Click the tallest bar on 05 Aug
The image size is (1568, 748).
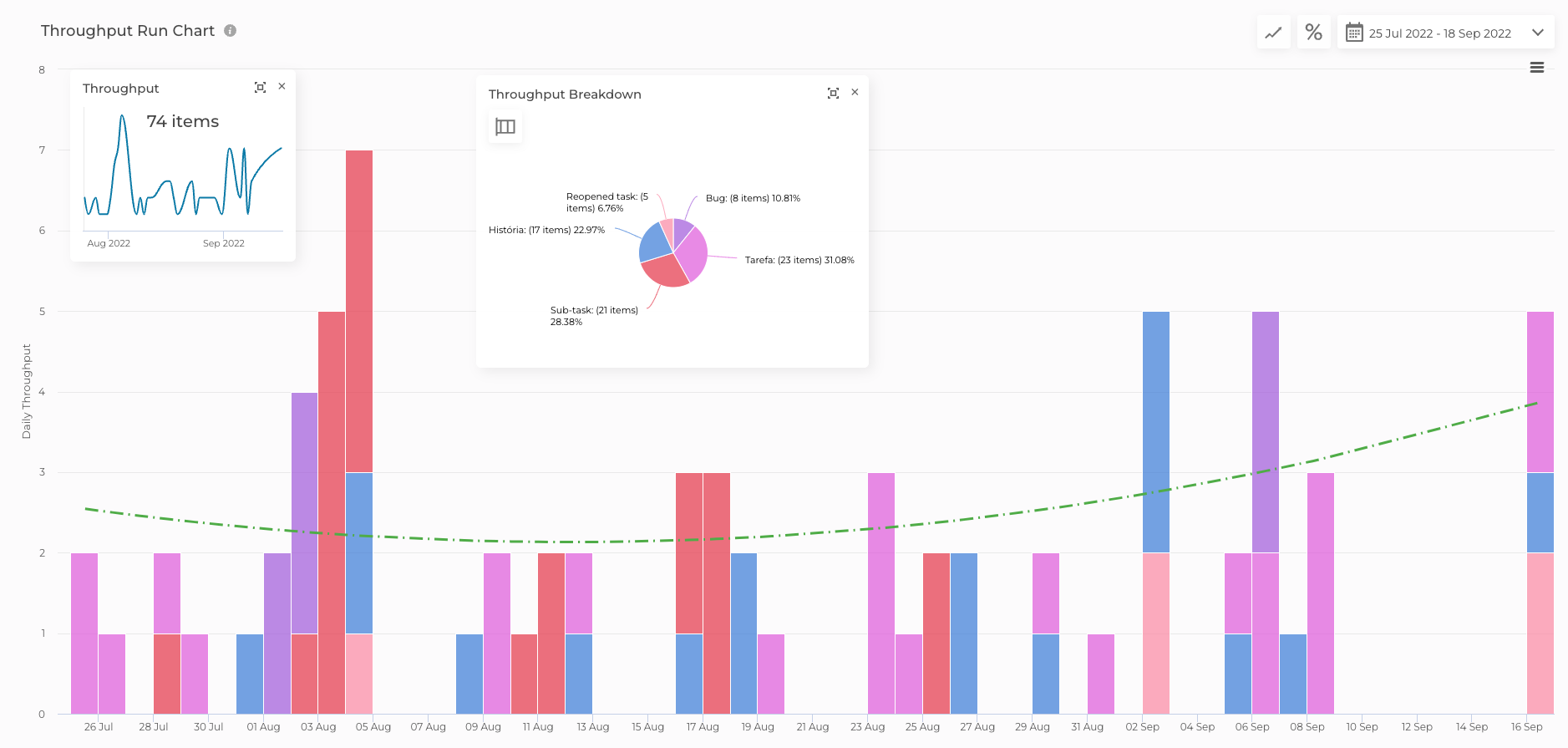pos(359,311)
